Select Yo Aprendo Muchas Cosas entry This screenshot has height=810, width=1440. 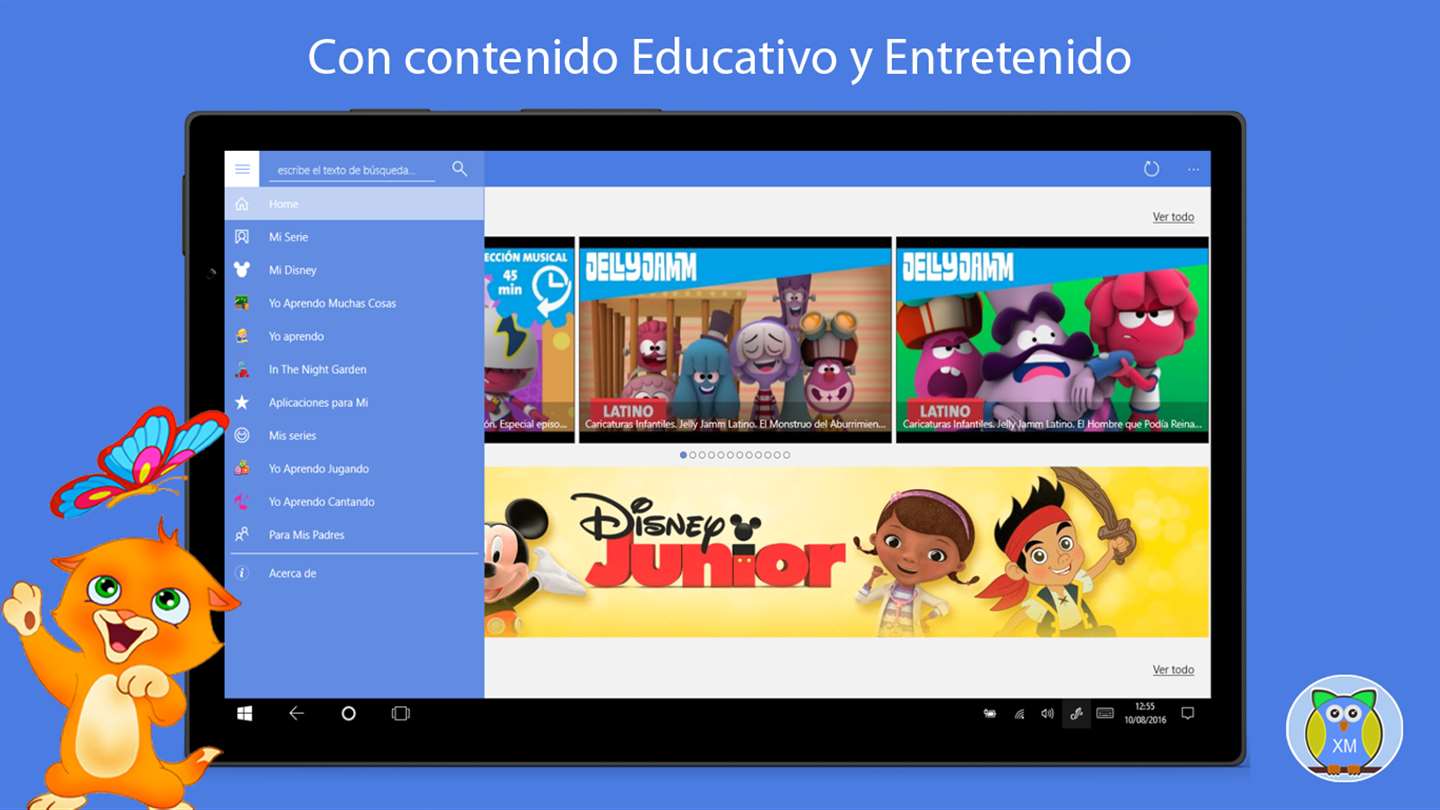(x=354, y=303)
